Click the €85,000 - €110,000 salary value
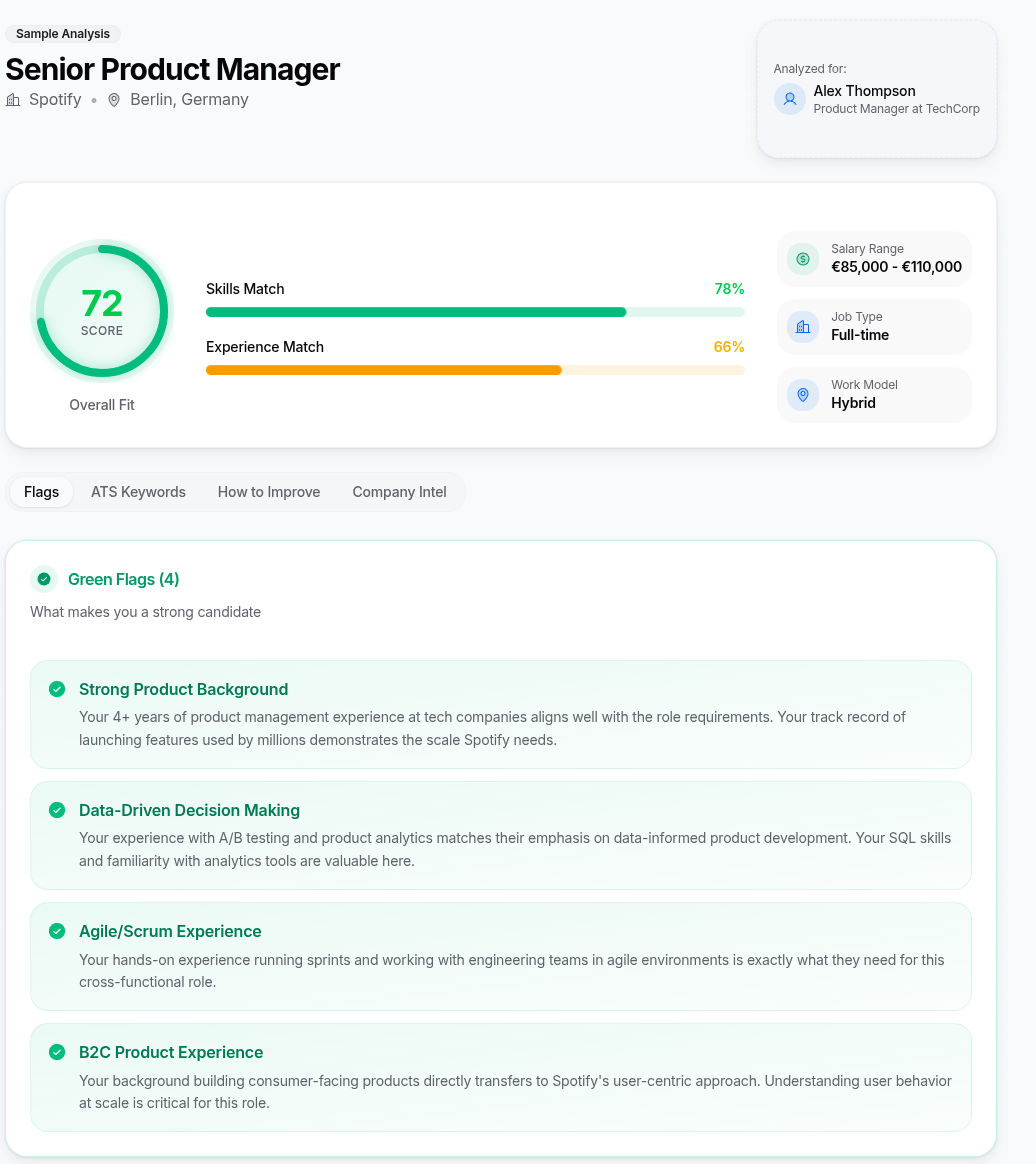The width and height of the screenshot is (1036, 1164). [x=896, y=267]
